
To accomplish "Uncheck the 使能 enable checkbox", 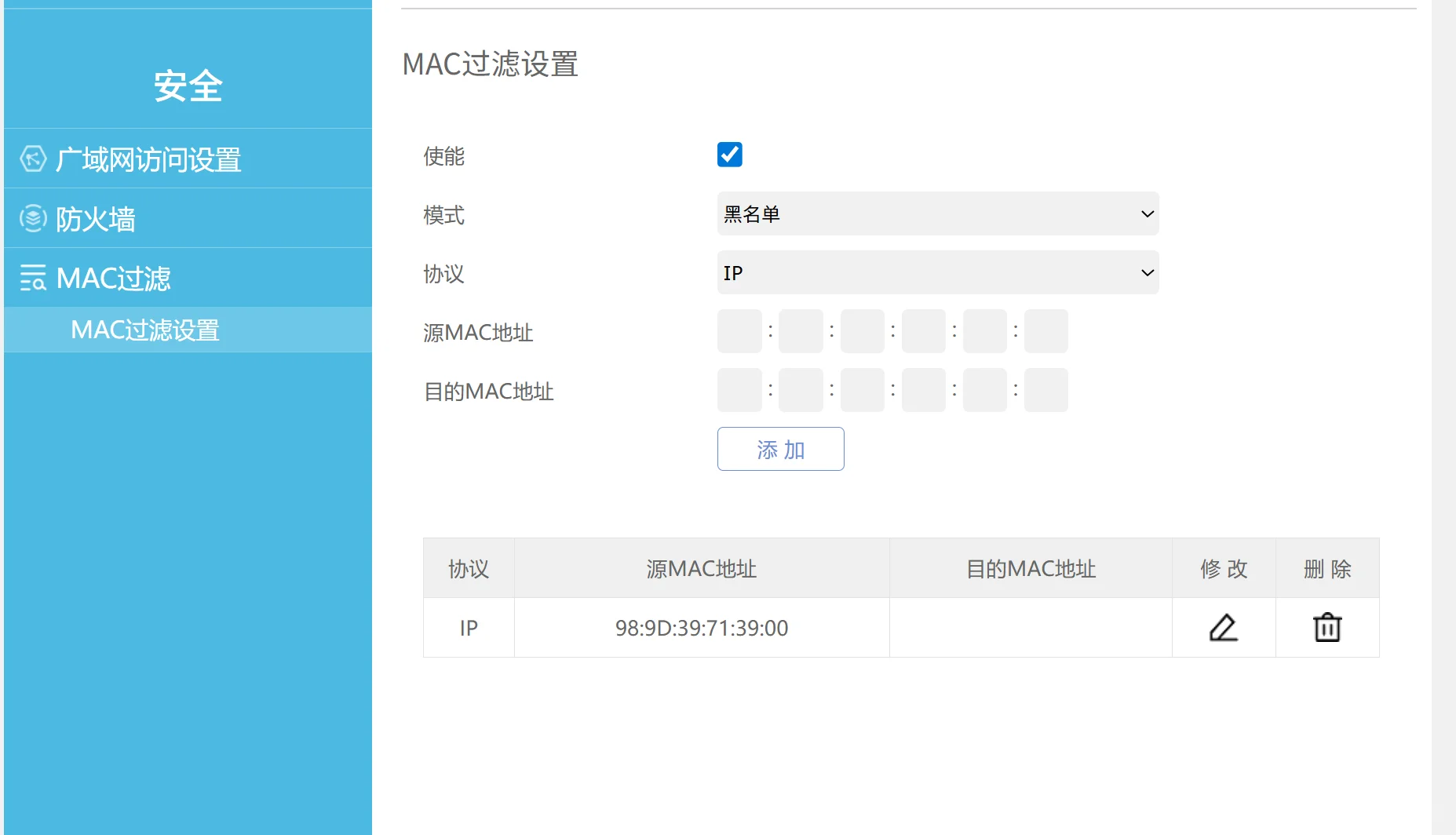I will [730, 155].
